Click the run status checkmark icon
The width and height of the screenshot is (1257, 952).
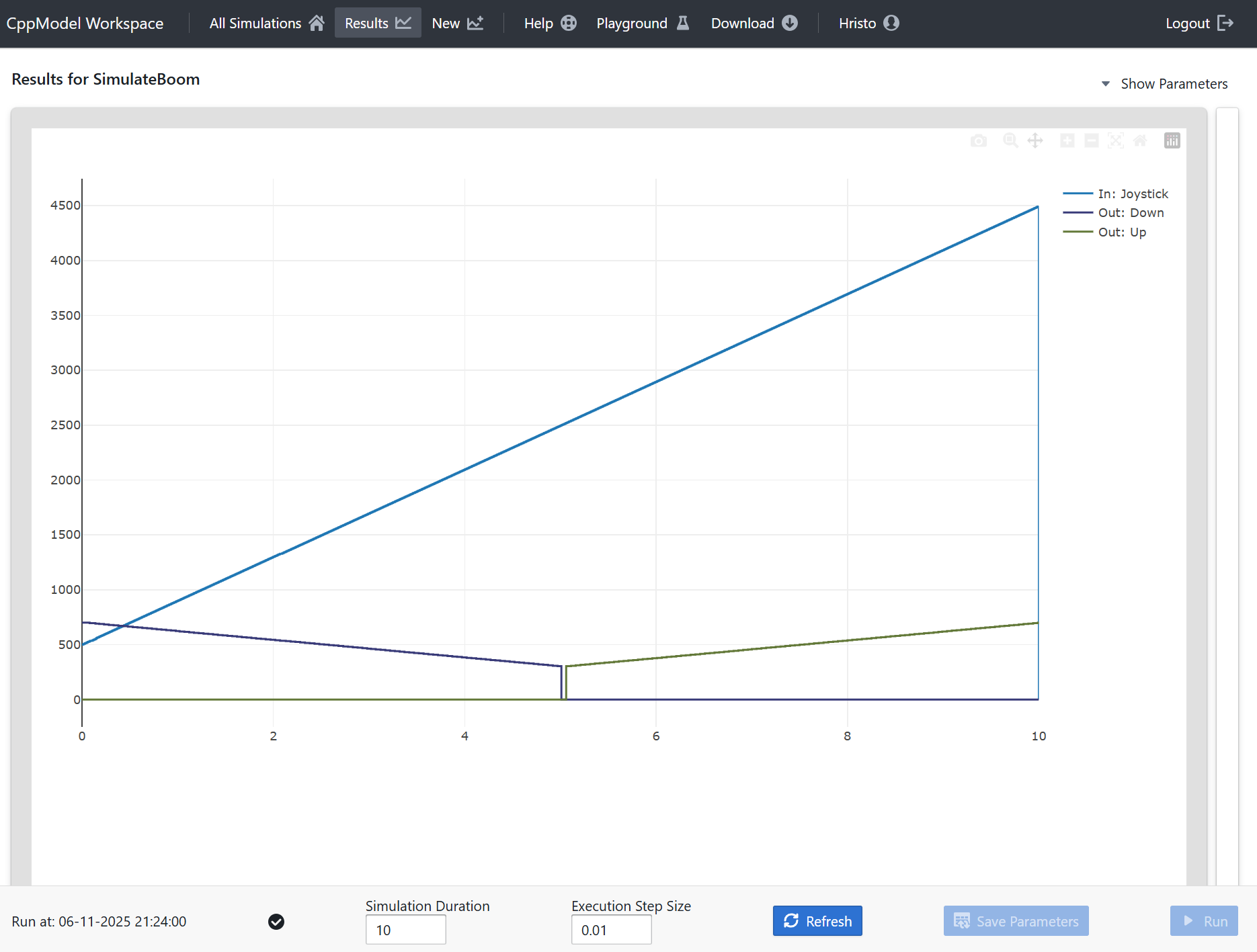pos(276,922)
